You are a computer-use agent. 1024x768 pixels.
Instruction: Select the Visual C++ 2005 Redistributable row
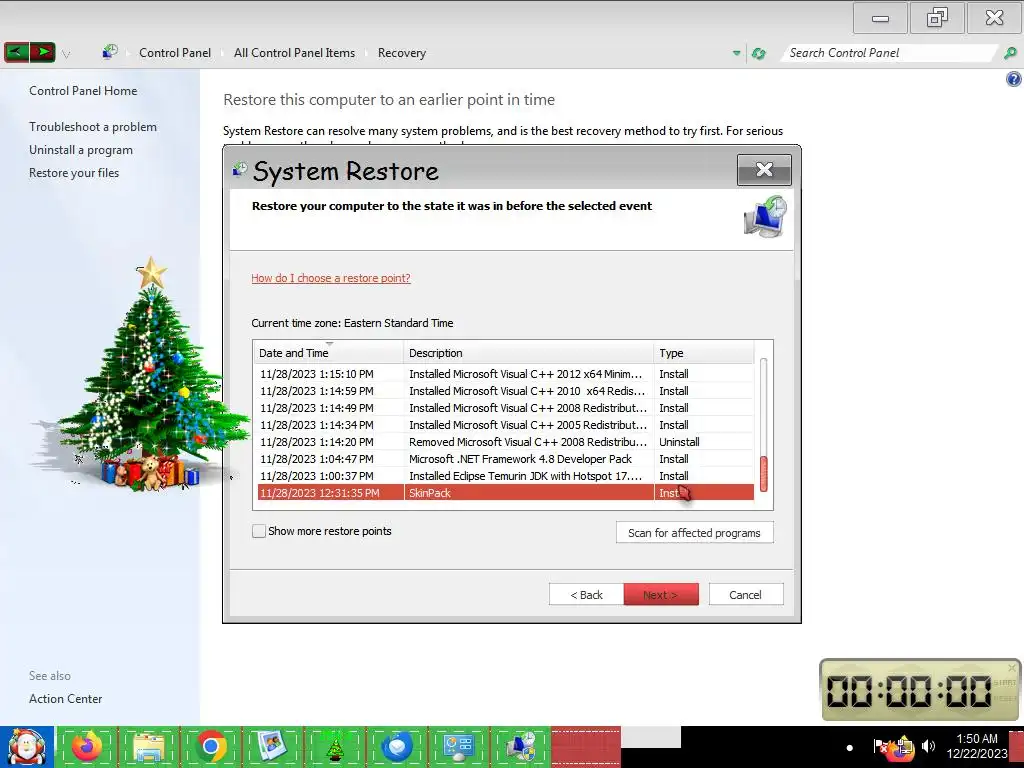click(504, 425)
